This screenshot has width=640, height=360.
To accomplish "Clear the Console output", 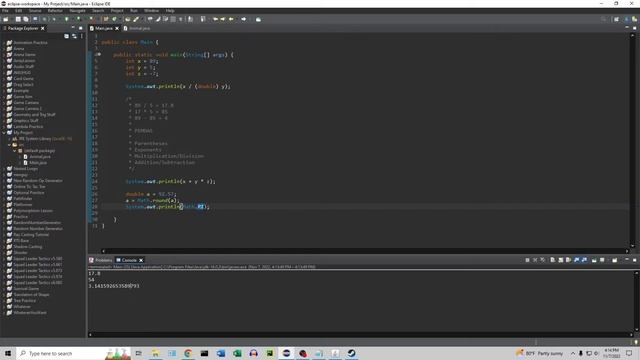I will pyautogui.click(x=553, y=260).
